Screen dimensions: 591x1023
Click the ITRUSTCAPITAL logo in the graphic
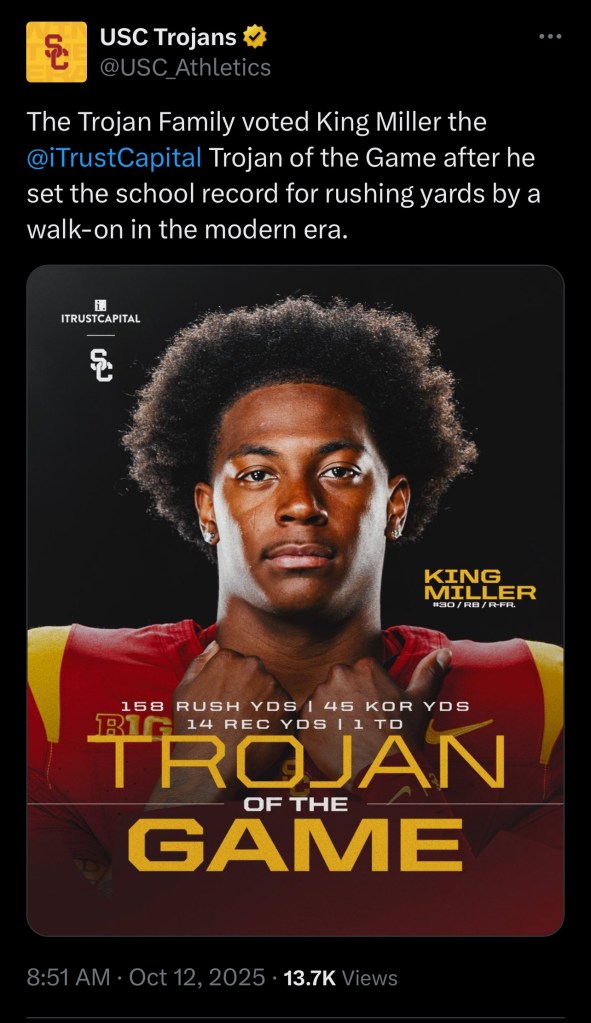(100, 313)
